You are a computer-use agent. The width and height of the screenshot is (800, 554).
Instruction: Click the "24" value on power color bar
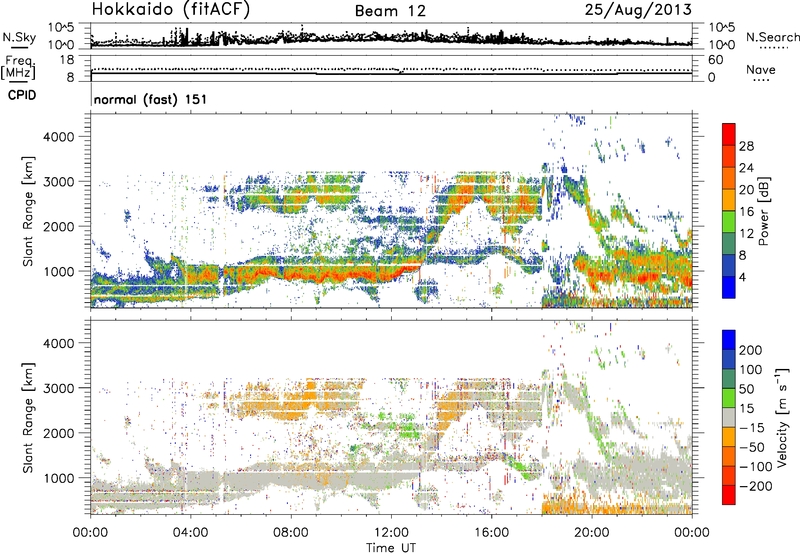tap(746, 168)
